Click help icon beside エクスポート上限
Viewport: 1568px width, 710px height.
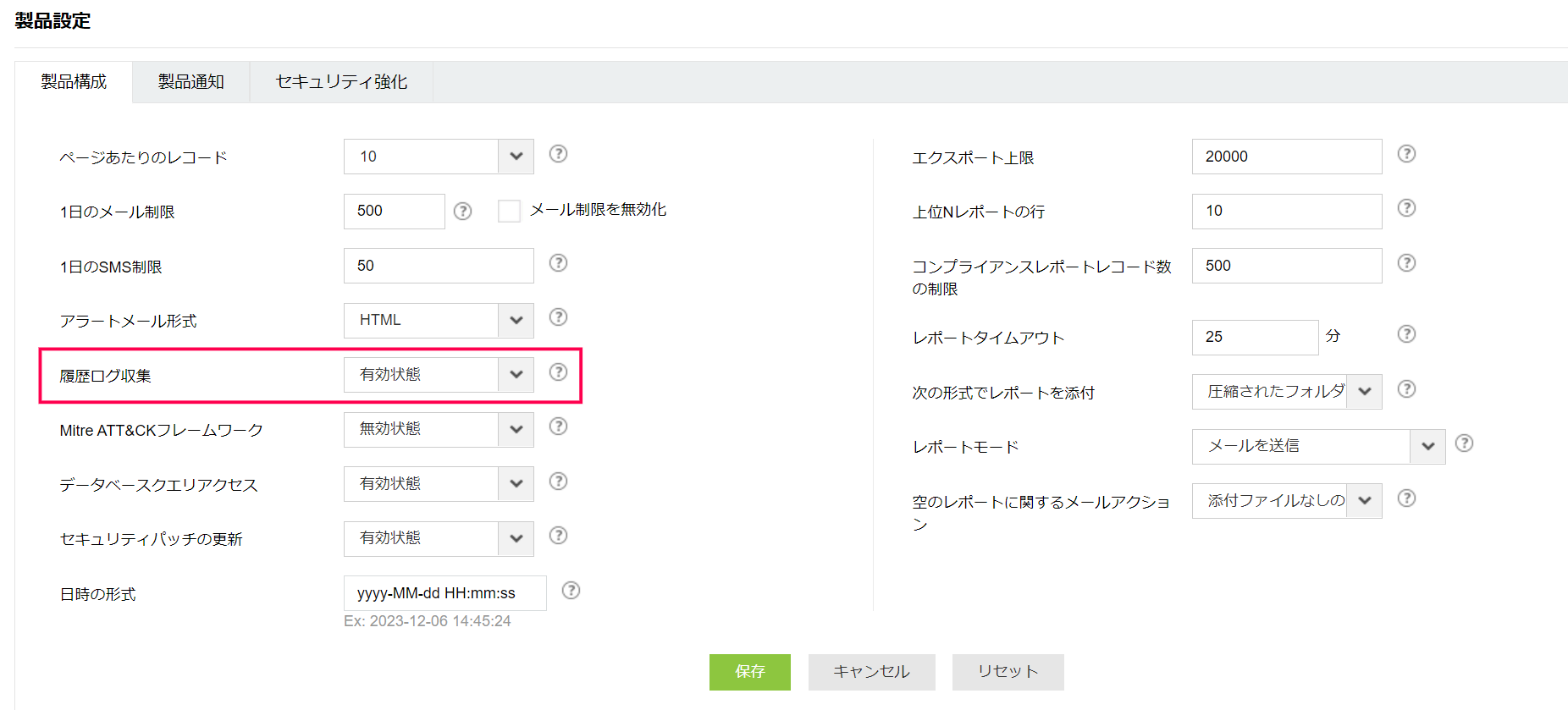coord(1406,154)
